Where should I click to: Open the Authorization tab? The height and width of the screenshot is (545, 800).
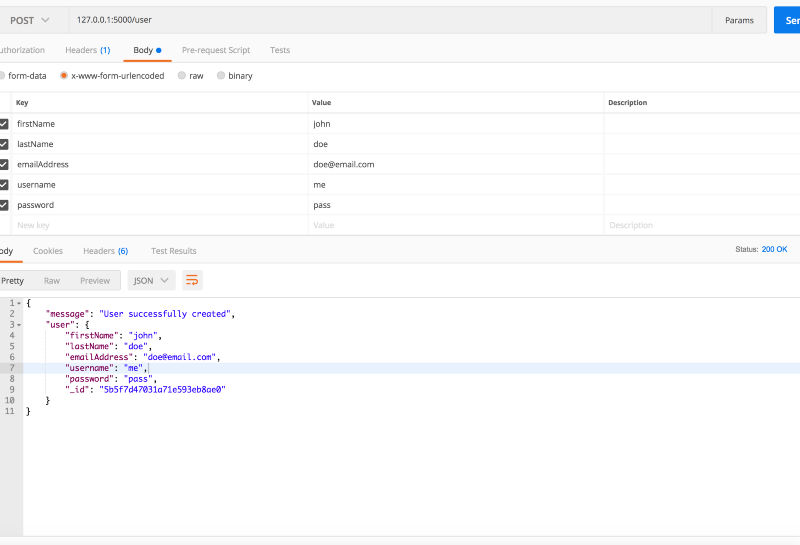pyautogui.click(x=22, y=50)
